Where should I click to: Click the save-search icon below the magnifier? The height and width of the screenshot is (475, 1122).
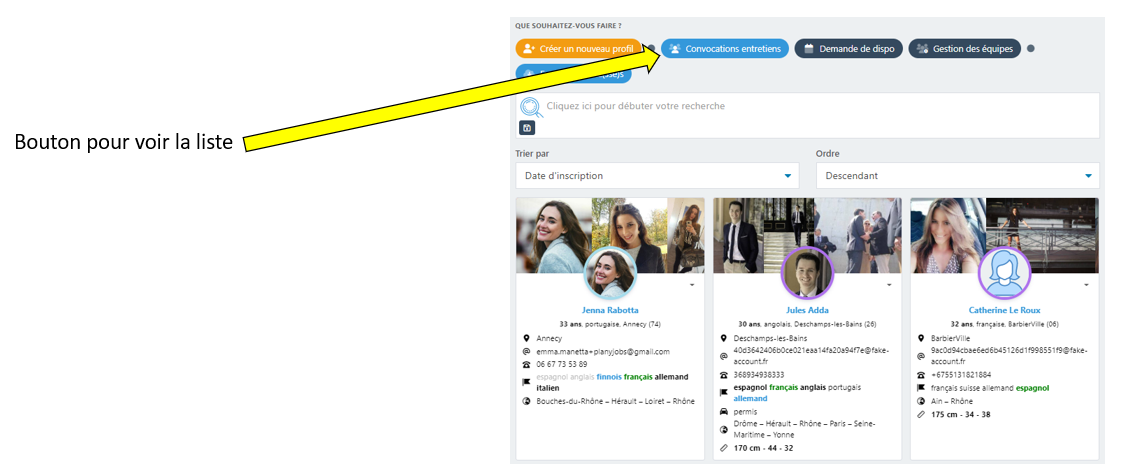tap(527, 128)
